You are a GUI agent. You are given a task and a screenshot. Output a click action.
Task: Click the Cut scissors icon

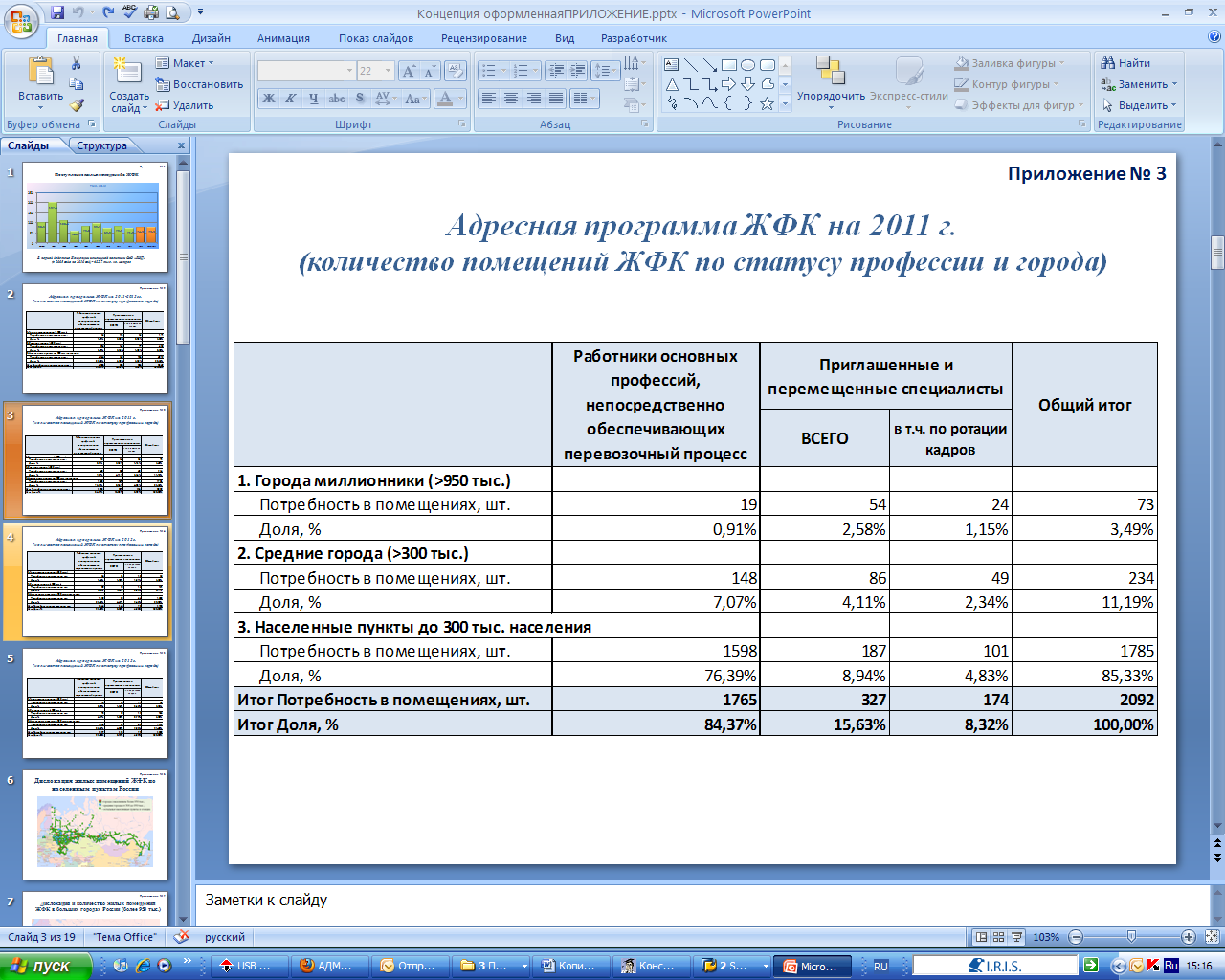(77, 63)
